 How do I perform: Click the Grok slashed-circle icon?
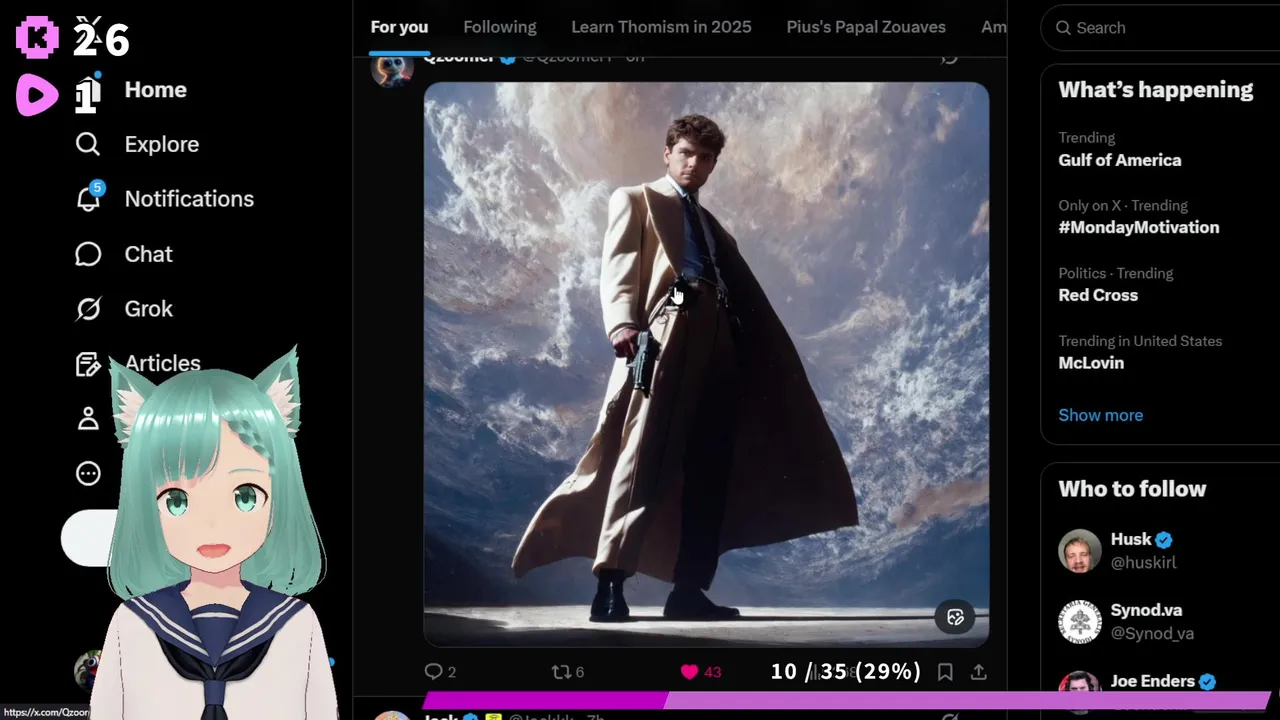tap(88, 309)
